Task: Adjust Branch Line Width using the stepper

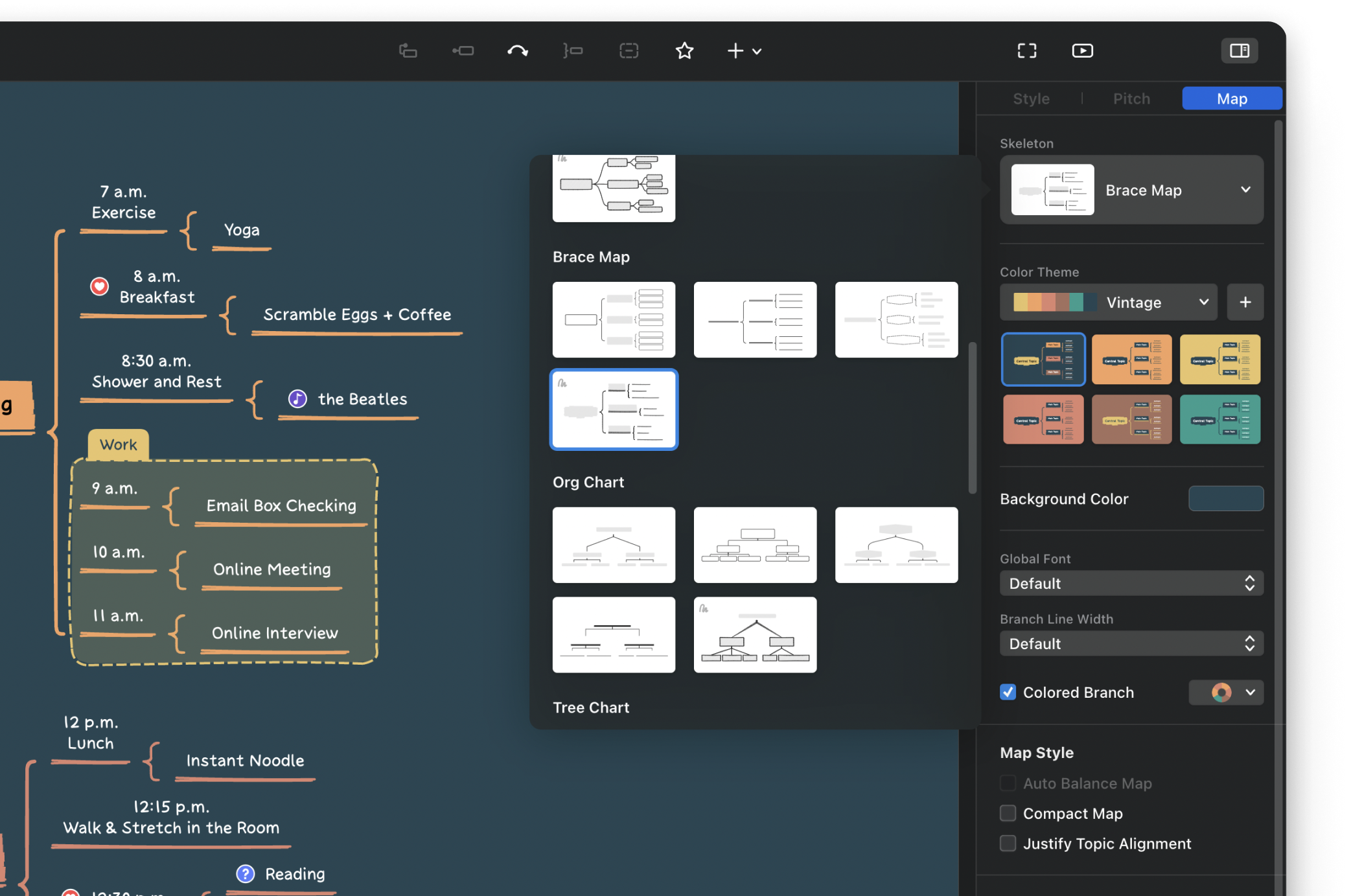Action: (x=1251, y=643)
